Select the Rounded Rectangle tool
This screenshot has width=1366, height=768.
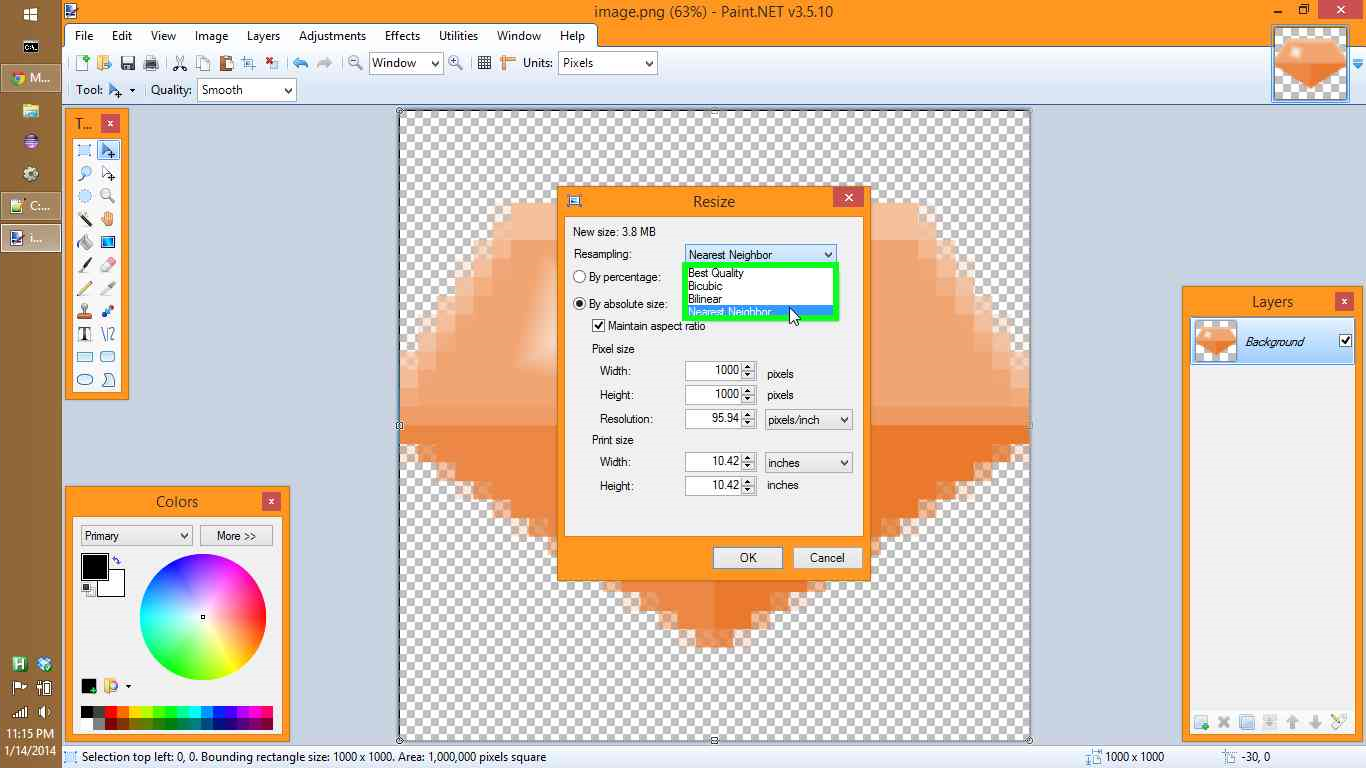(108, 357)
